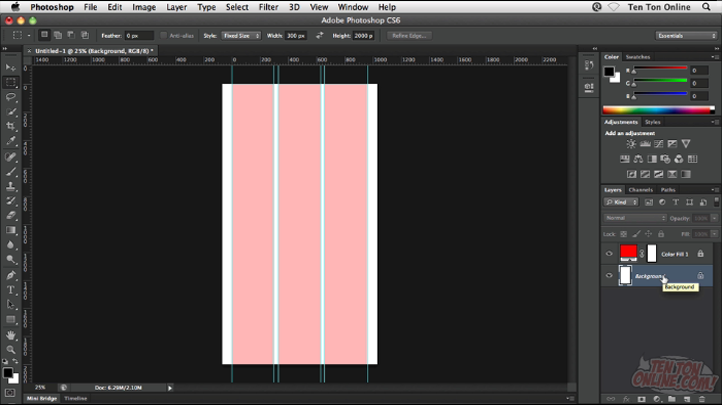Select the Zoom tool
722x405 pixels.
(x=11, y=350)
